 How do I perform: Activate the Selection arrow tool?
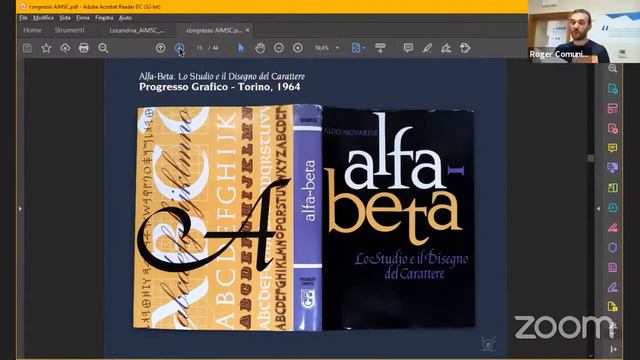pyautogui.click(x=241, y=48)
